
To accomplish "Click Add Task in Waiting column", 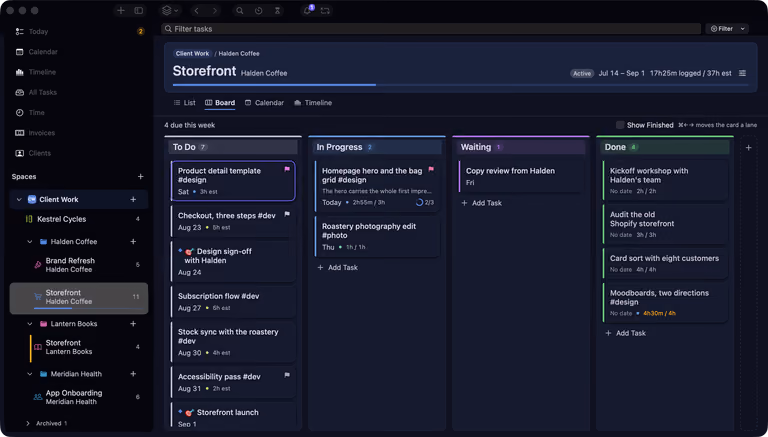I will click(x=481, y=203).
